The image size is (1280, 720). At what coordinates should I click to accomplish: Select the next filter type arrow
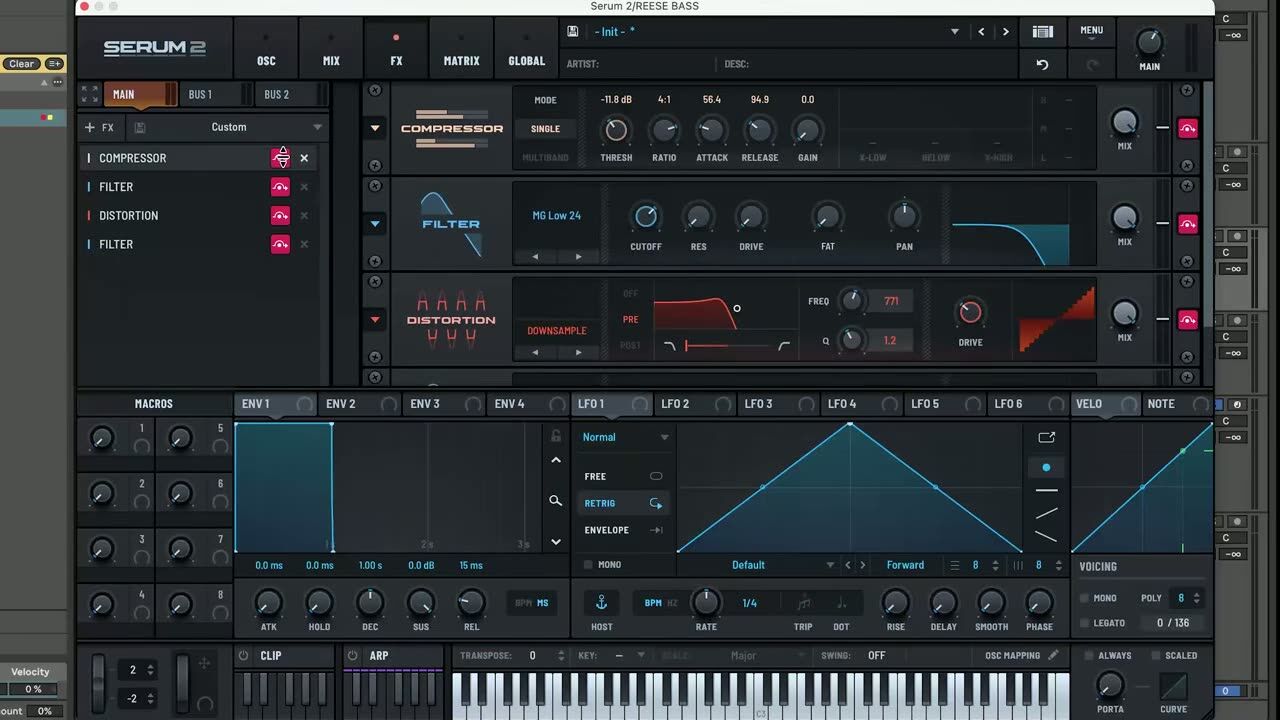tap(578, 257)
